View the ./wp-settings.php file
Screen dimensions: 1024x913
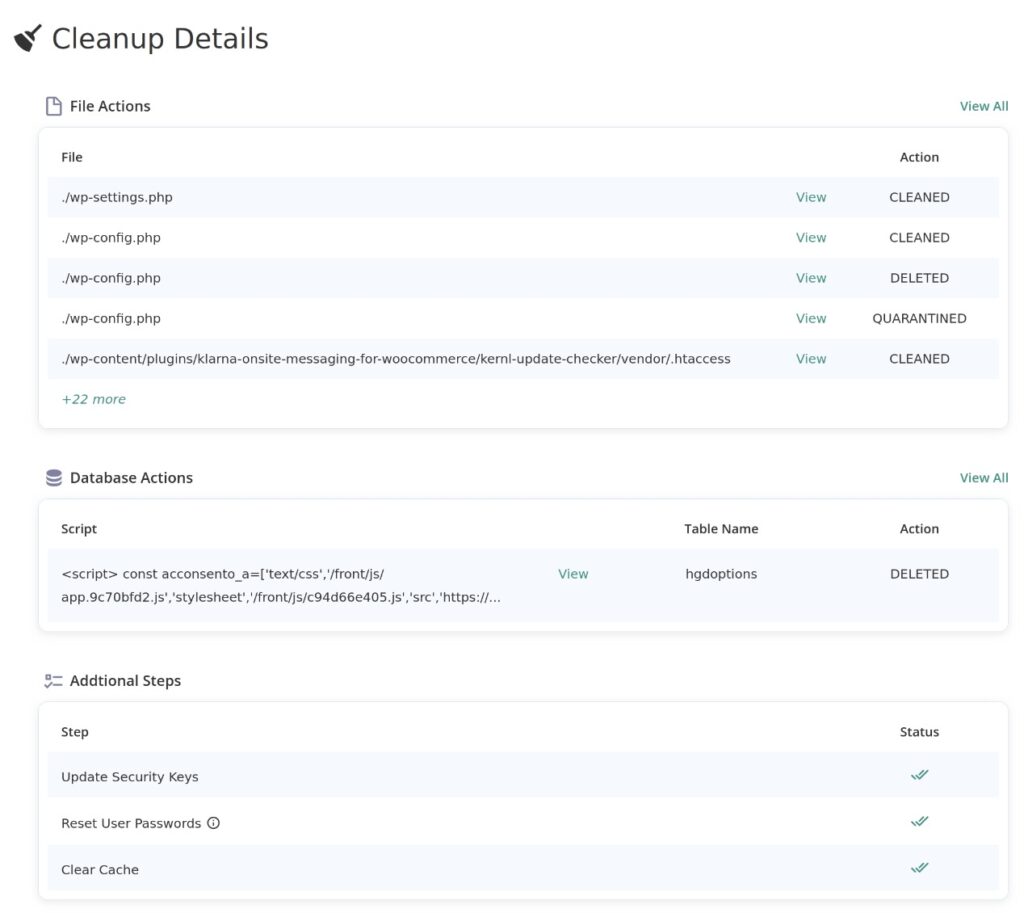(810, 197)
